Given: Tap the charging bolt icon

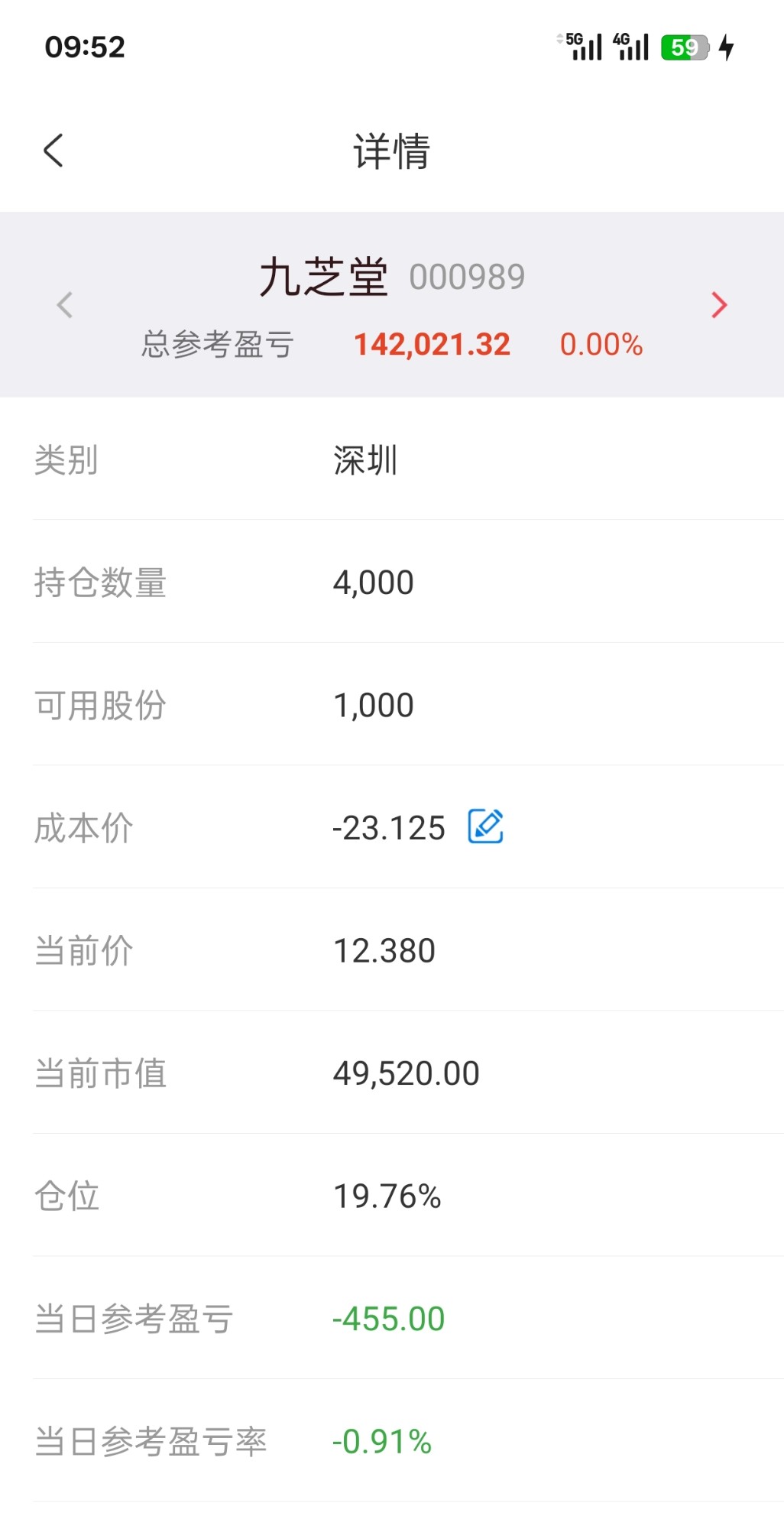Looking at the screenshot, I should [727, 47].
